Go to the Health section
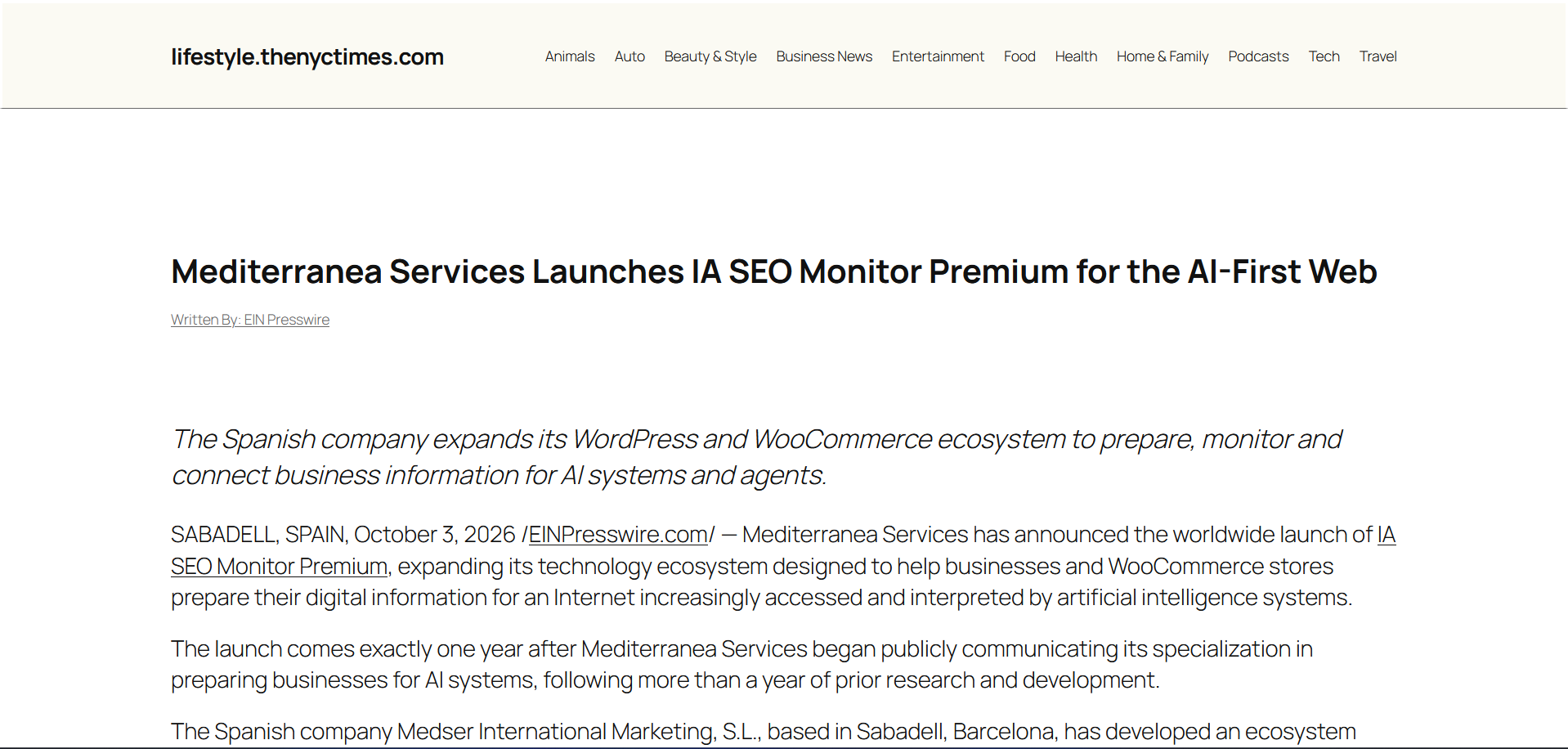Screen dimensions: 1568x749 [1076, 56]
